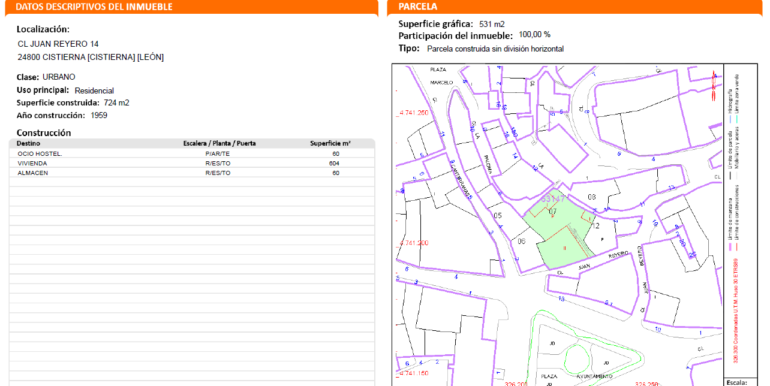Screen dimensions: 770x386
Task: Click parcel '08' on the cadastral map
Action: [x=592, y=197]
